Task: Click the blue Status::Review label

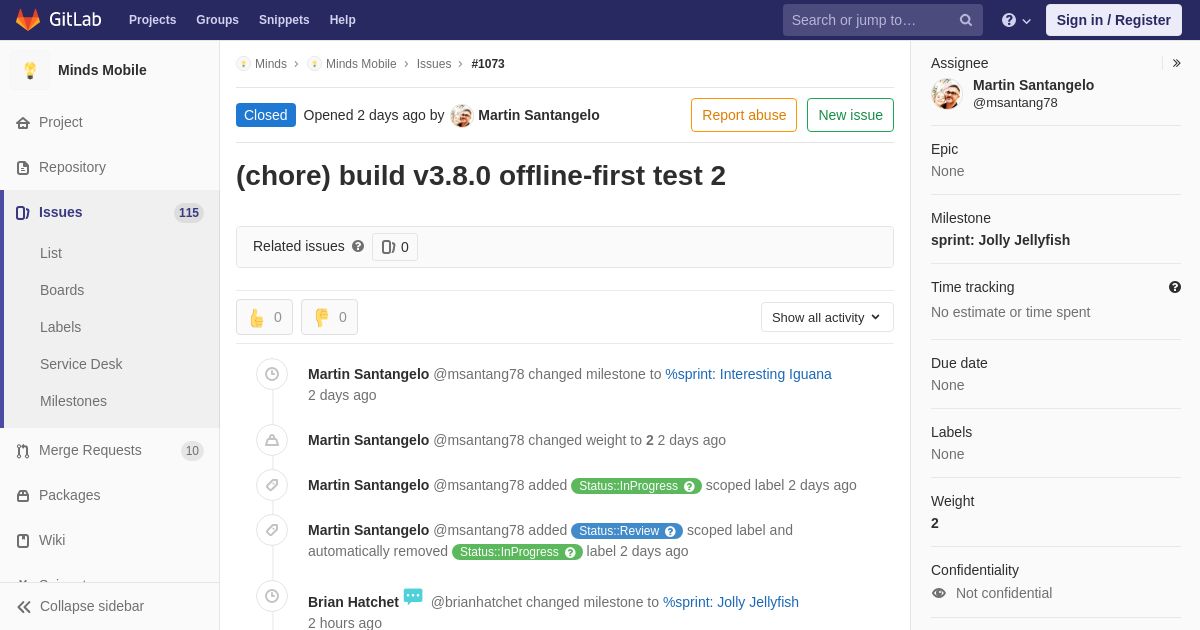Action: click(x=627, y=531)
